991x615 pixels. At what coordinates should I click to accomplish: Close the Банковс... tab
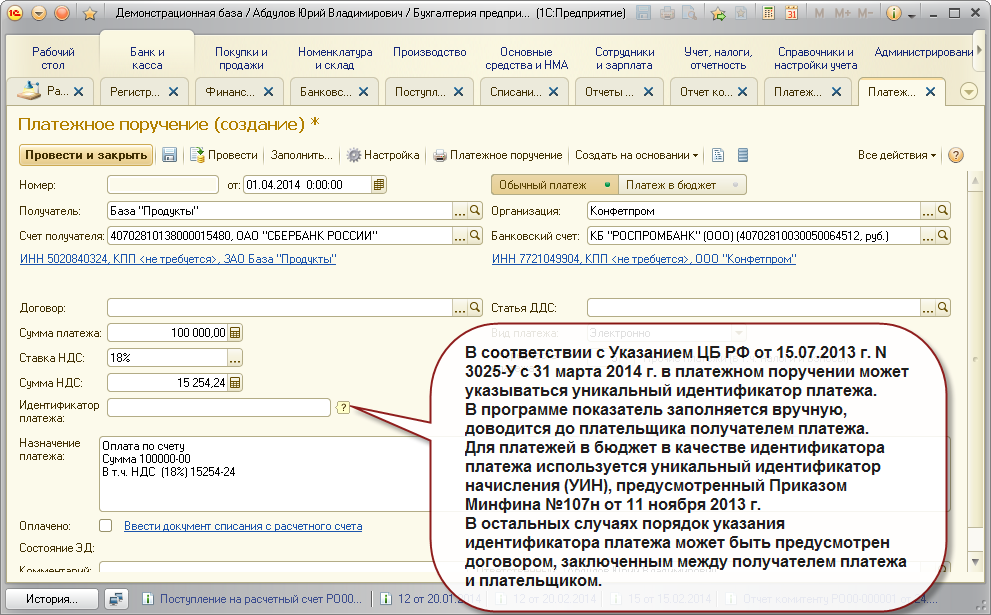pos(363,92)
